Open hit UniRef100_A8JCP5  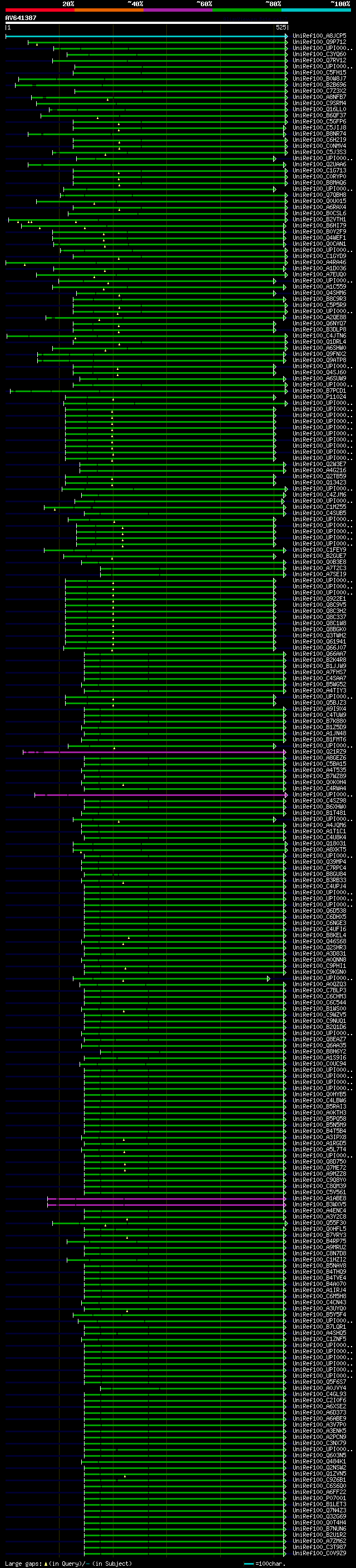pos(319,36)
